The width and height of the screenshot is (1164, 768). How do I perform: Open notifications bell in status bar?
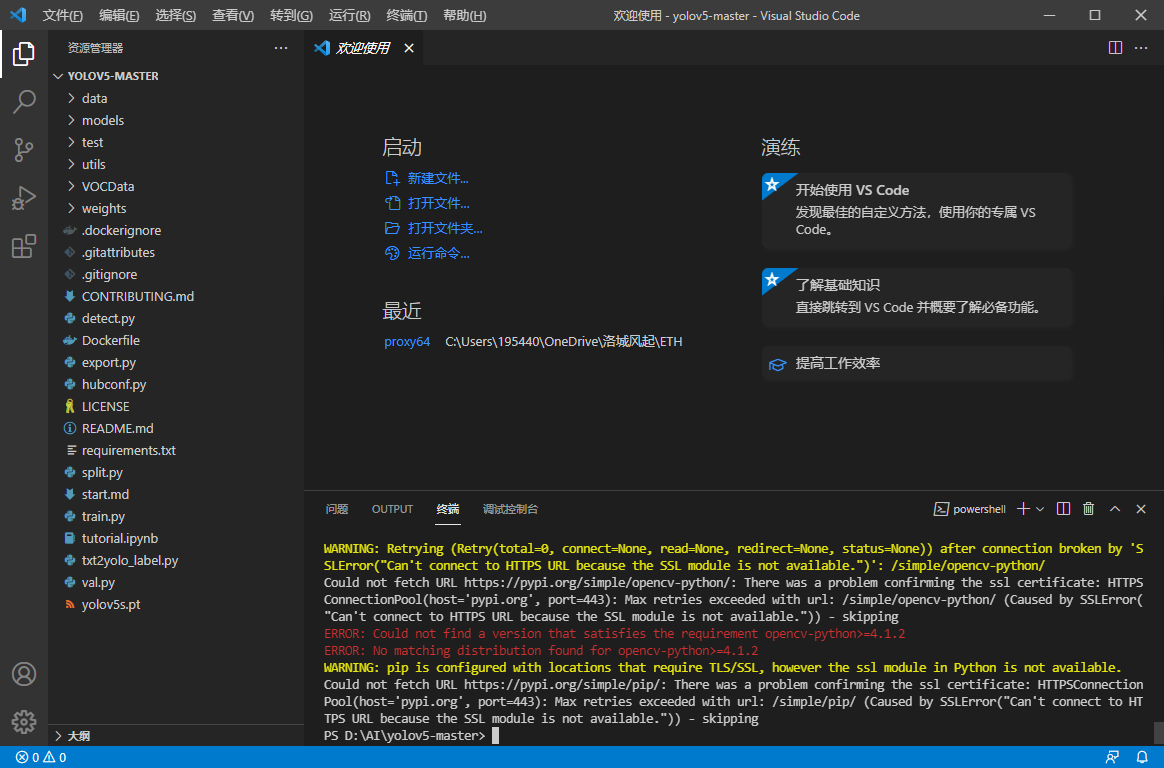(x=1142, y=758)
